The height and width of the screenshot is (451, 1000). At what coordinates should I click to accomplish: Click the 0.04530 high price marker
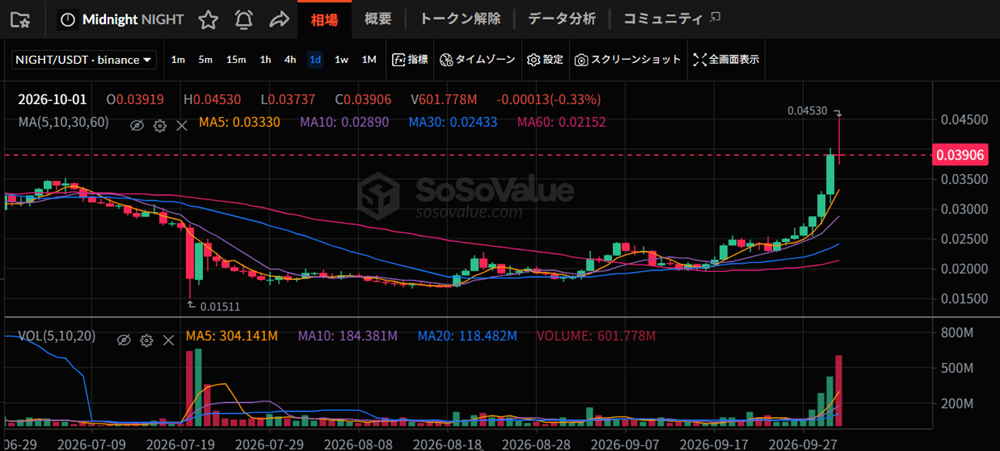(x=807, y=110)
